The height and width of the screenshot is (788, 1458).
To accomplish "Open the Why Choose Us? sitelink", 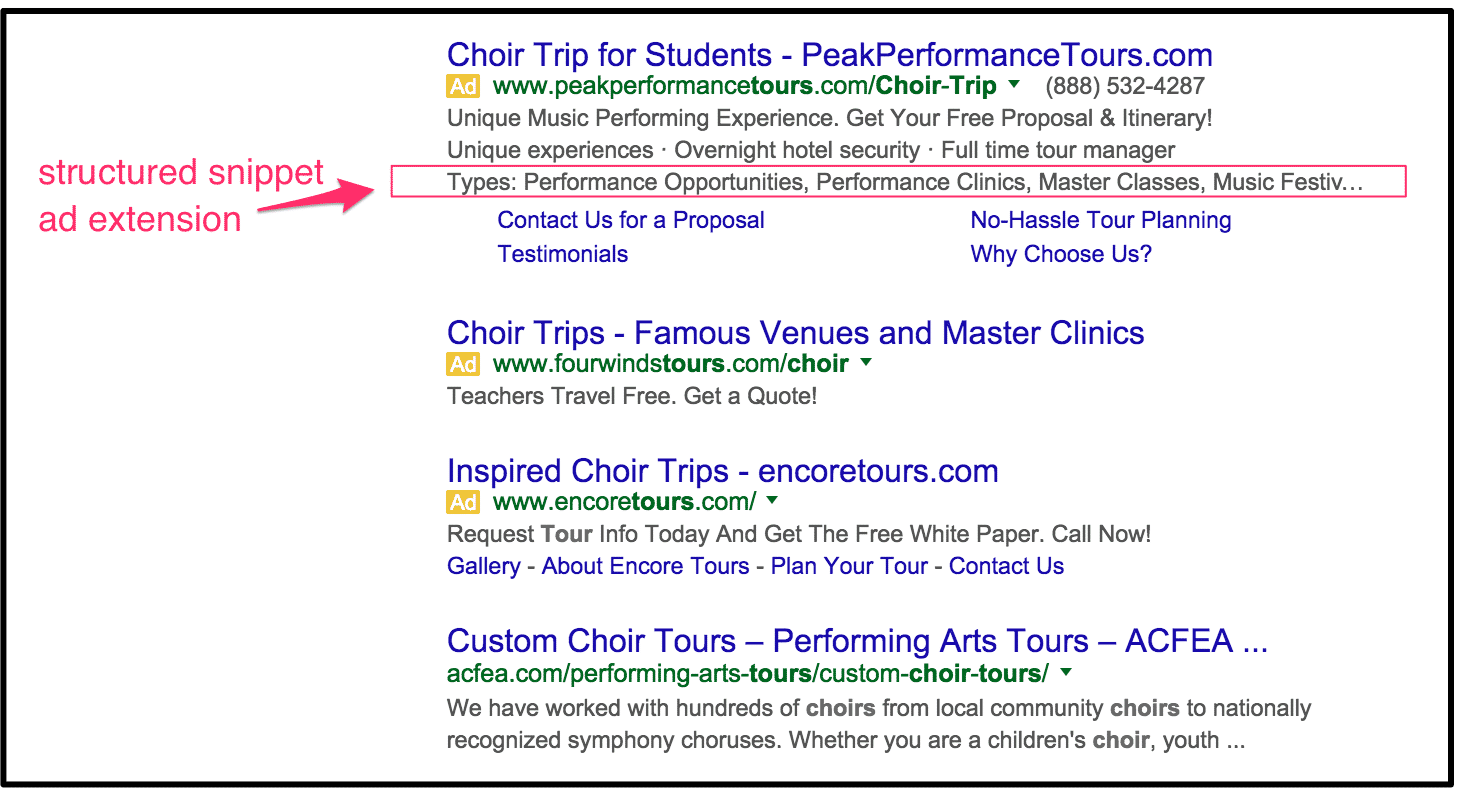I will click(x=1061, y=254).
